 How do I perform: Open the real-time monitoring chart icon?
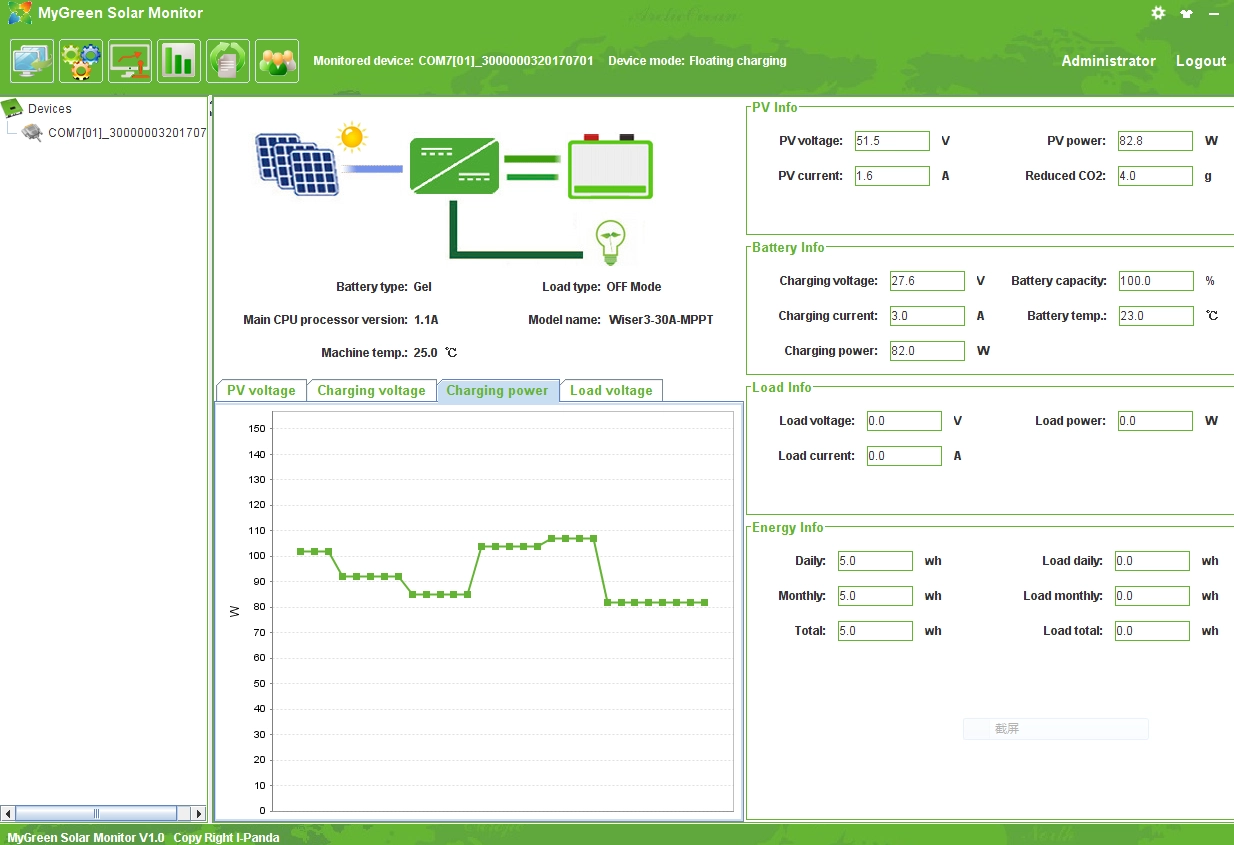[130, 61]
